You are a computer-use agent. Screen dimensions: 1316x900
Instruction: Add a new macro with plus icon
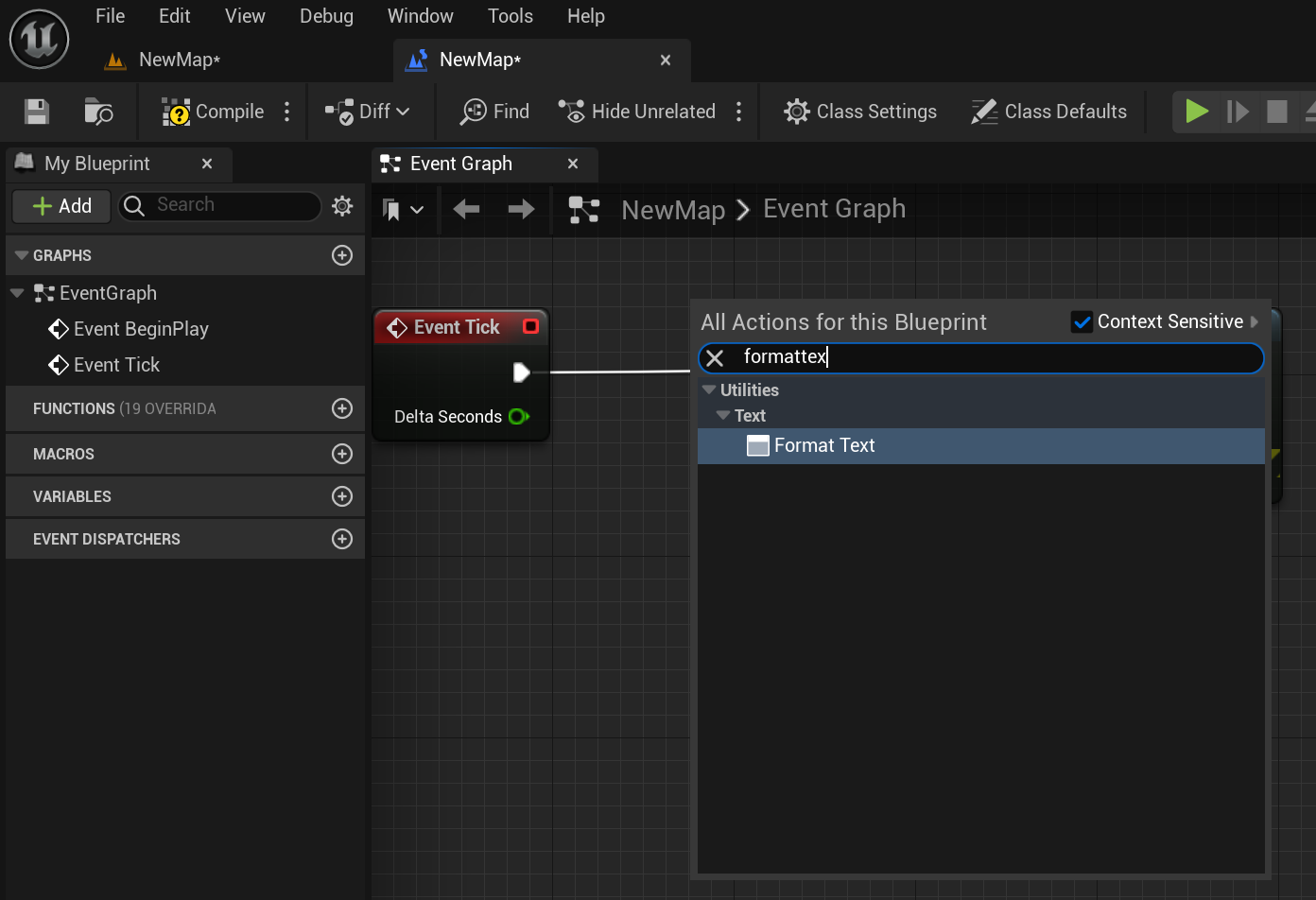pos(342,454)
